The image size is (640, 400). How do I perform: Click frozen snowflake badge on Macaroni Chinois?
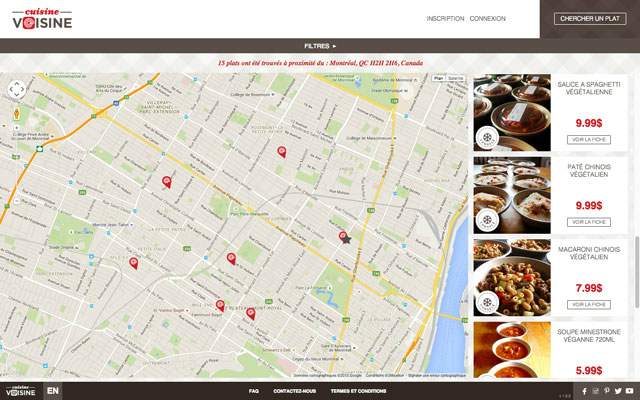tap(487, 303)
